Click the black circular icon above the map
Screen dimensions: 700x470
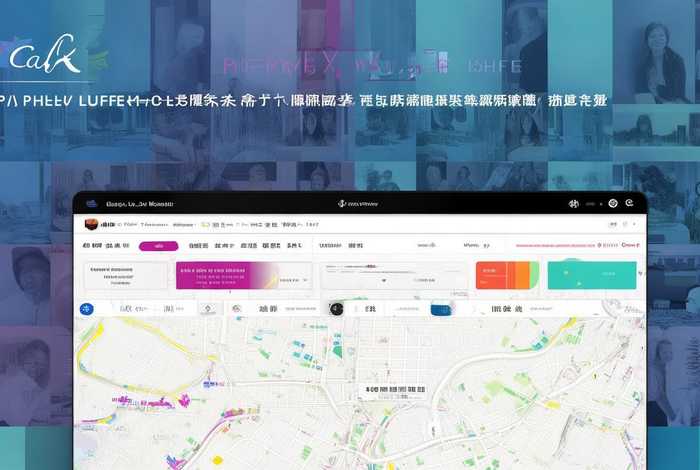(x=336, y=309)
